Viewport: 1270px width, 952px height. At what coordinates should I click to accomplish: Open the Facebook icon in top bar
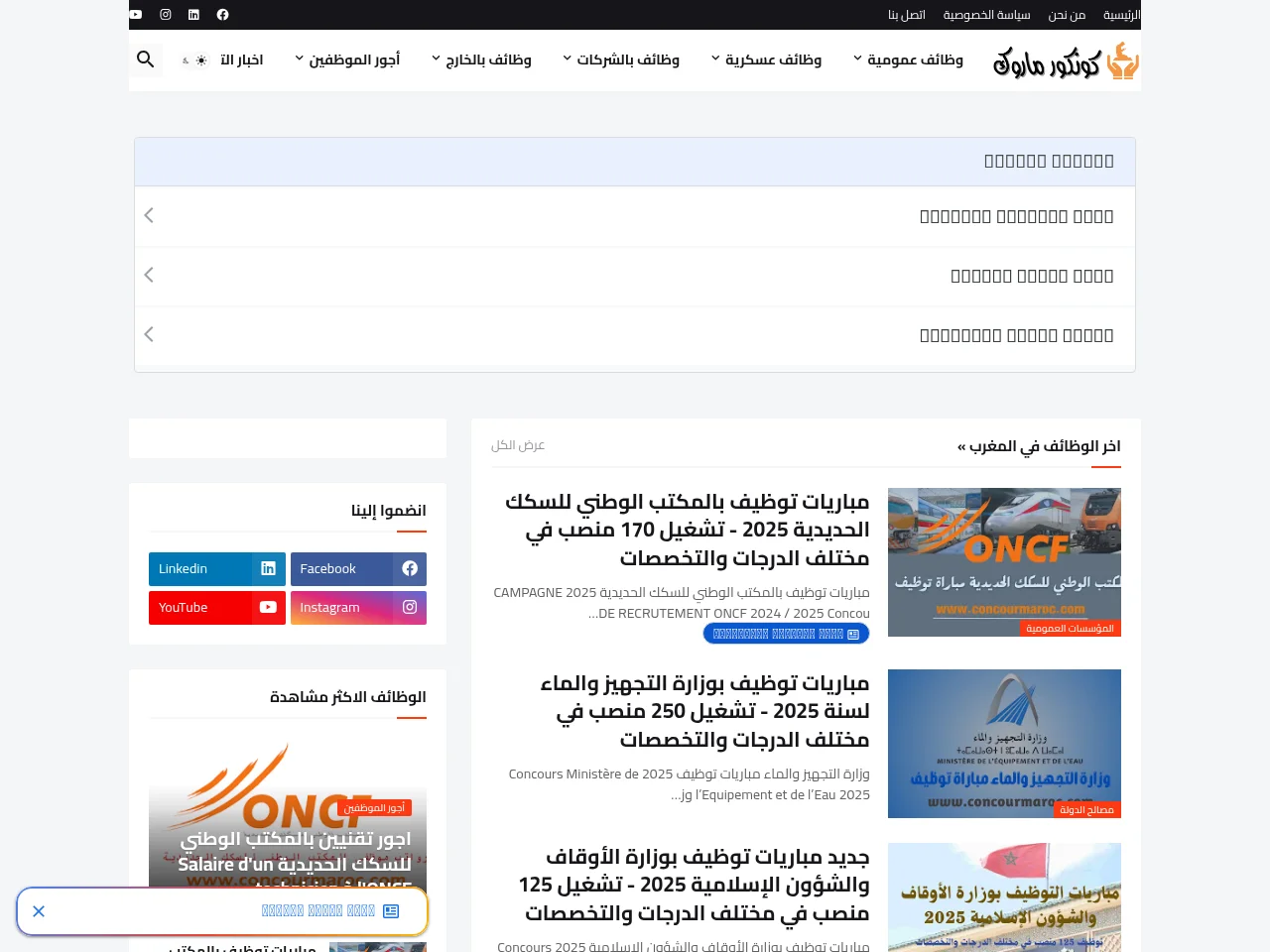[222, 15]
